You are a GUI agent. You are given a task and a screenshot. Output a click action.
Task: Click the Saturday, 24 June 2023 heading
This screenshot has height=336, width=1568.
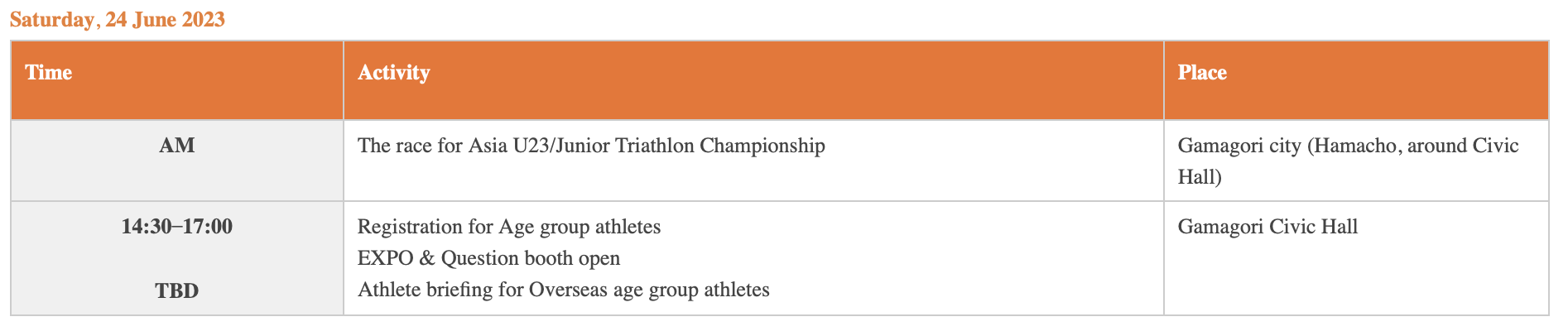117,20
